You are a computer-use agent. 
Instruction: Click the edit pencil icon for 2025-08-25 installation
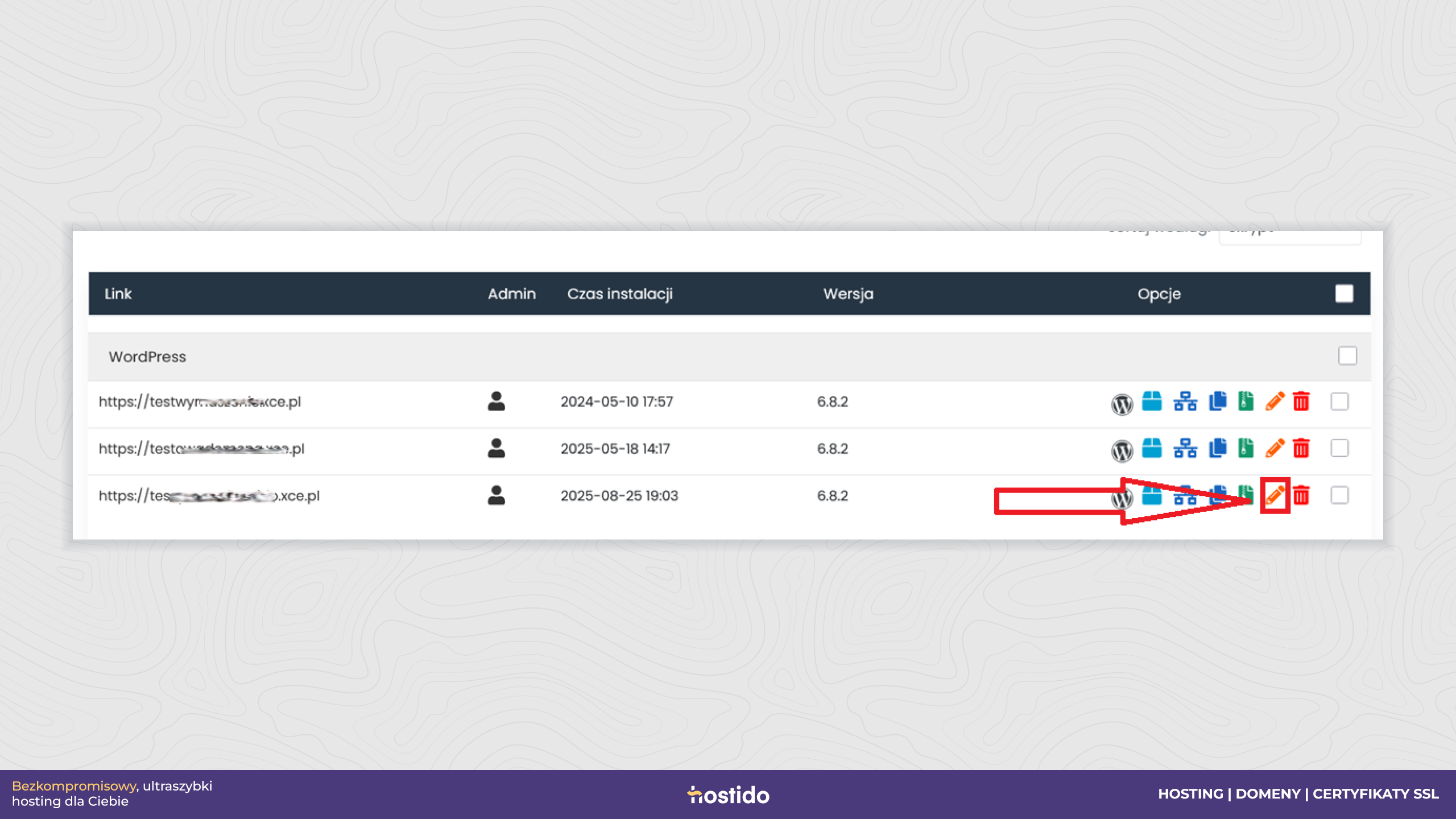pos(1275,495)
